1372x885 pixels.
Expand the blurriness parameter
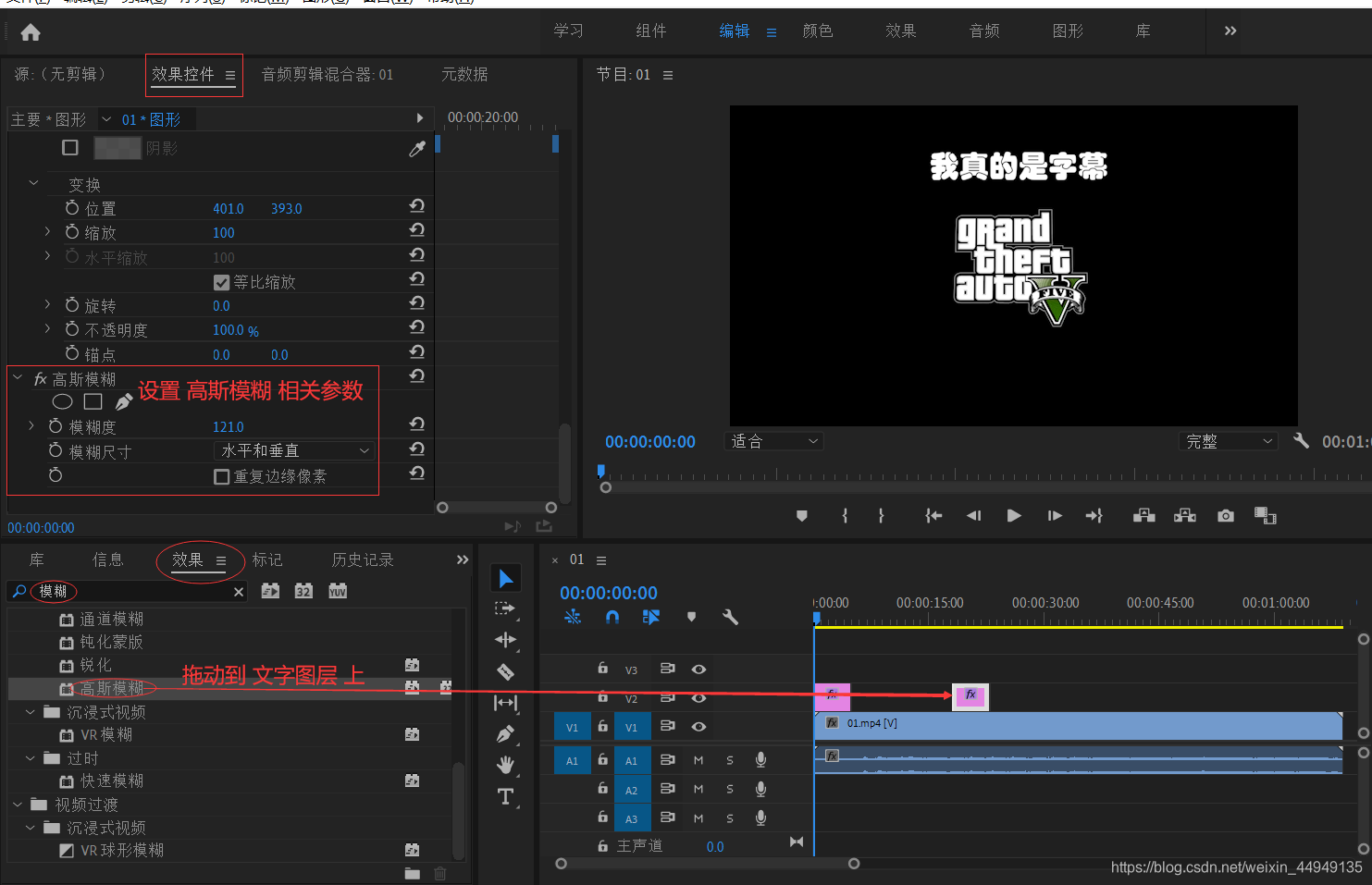31,425
